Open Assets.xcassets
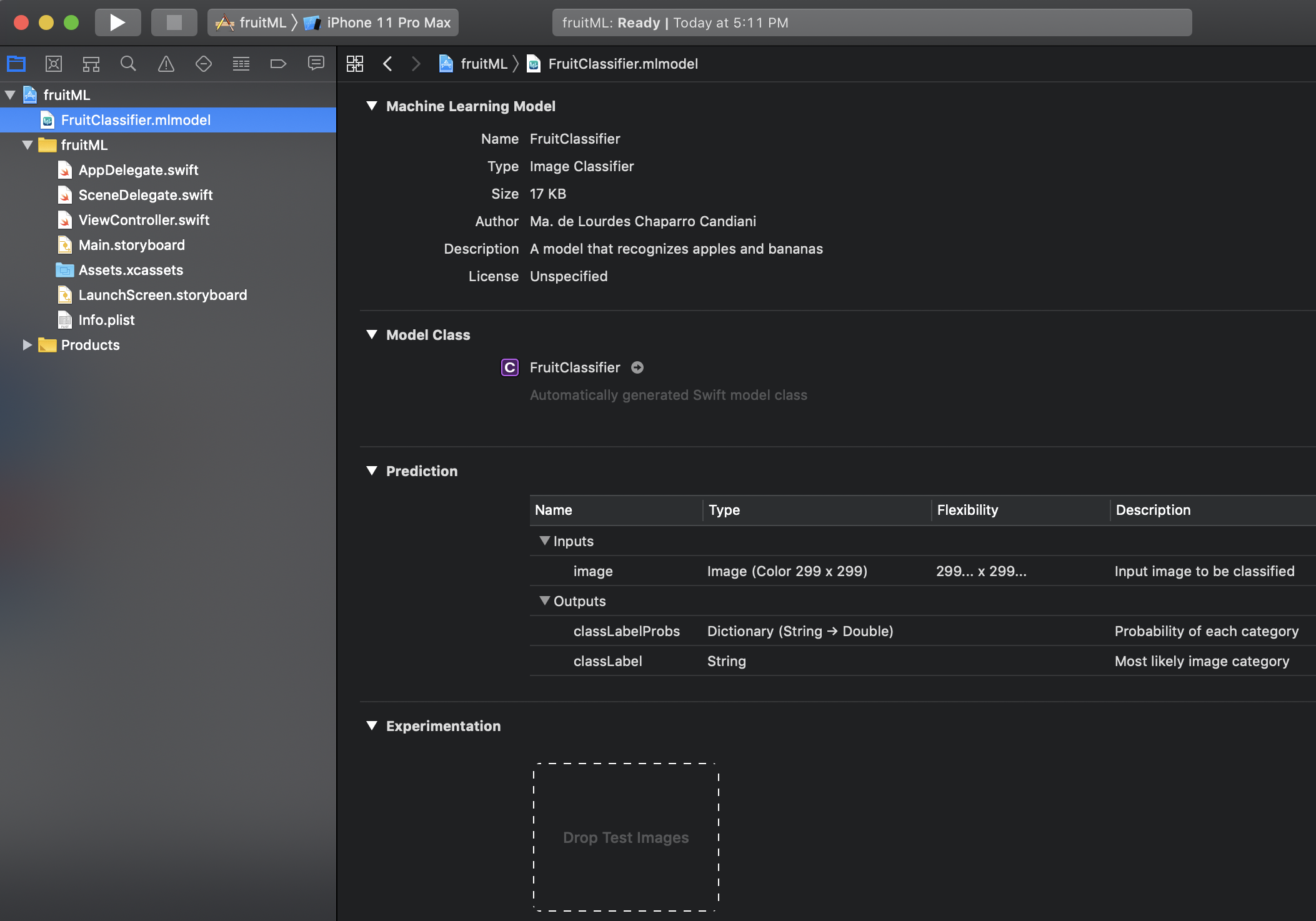Screen dimensions: 1316x921 coord(131,270)
